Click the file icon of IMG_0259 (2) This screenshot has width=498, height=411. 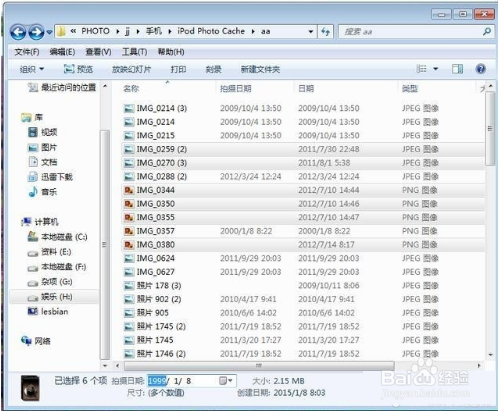click(129, 149)
